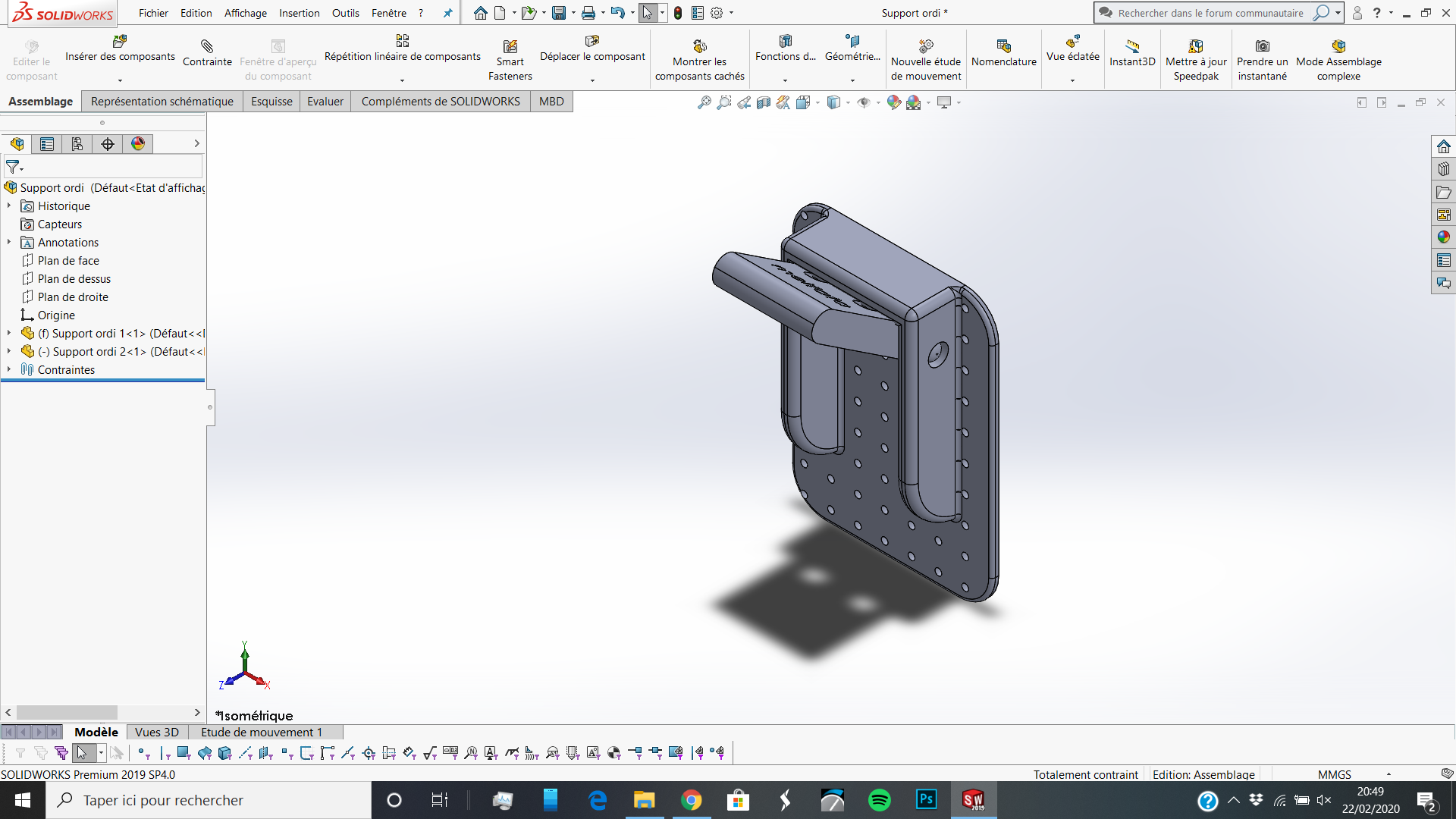Activate Déplacer le composant
The width and height of the screenshot is (1456, 819).
click(592, 49)
